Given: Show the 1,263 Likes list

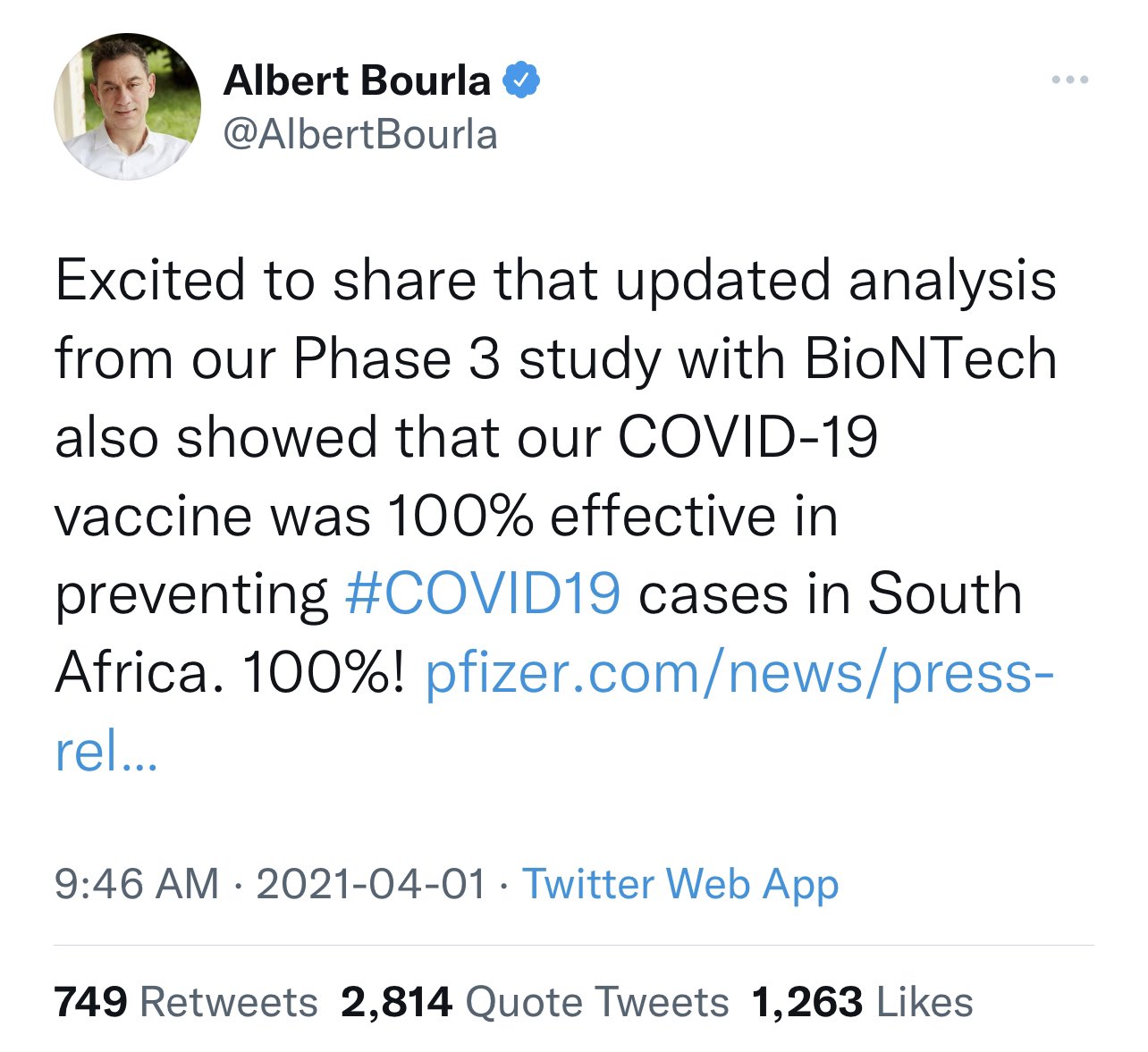Looking at the screenshot, I should [x=862, y=1002].
